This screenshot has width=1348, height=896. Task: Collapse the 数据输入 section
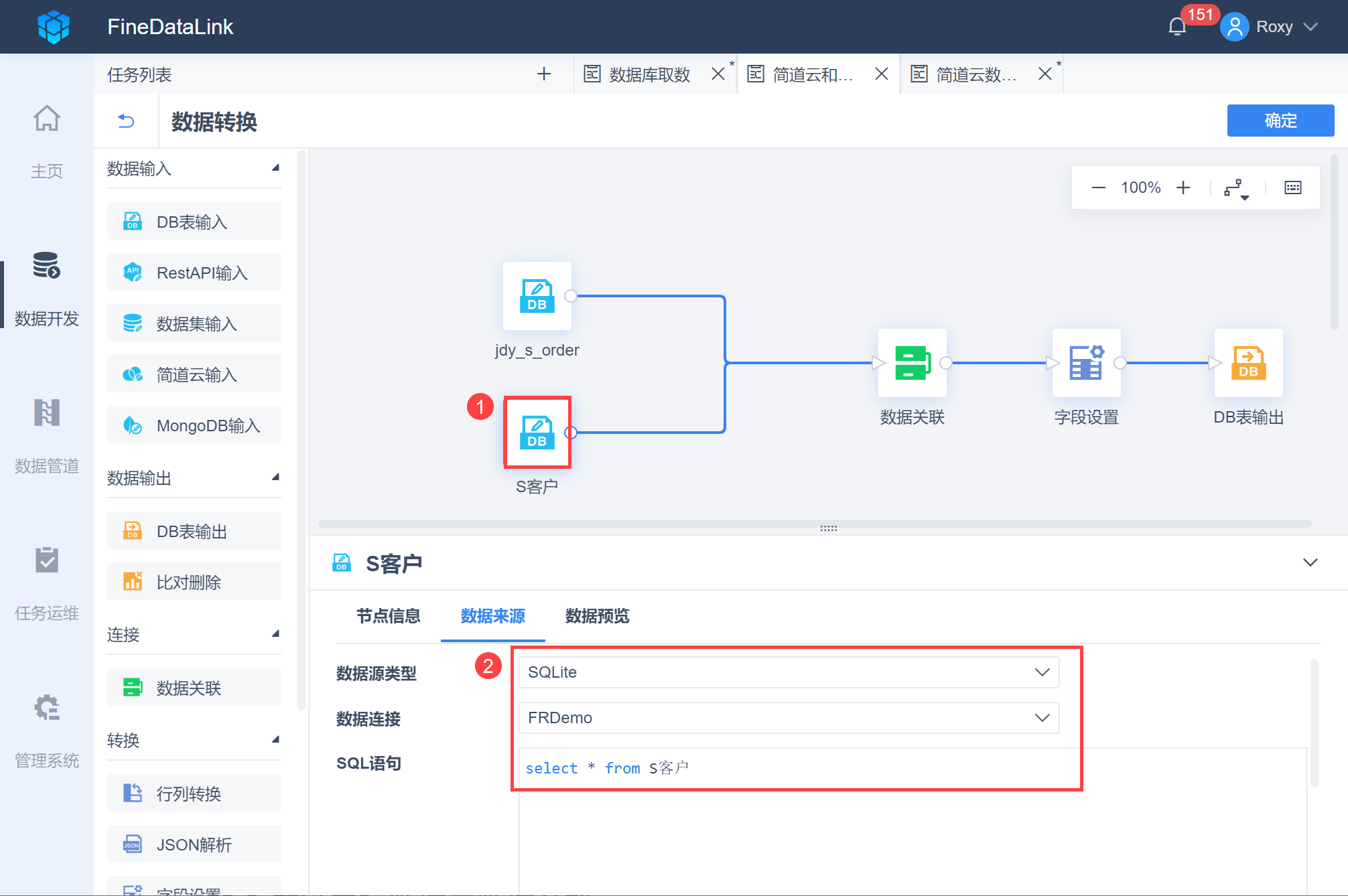click(x=275, y=168)
